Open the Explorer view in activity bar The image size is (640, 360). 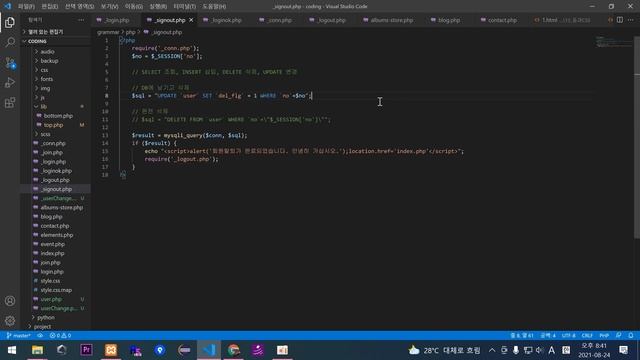point(10,22)
